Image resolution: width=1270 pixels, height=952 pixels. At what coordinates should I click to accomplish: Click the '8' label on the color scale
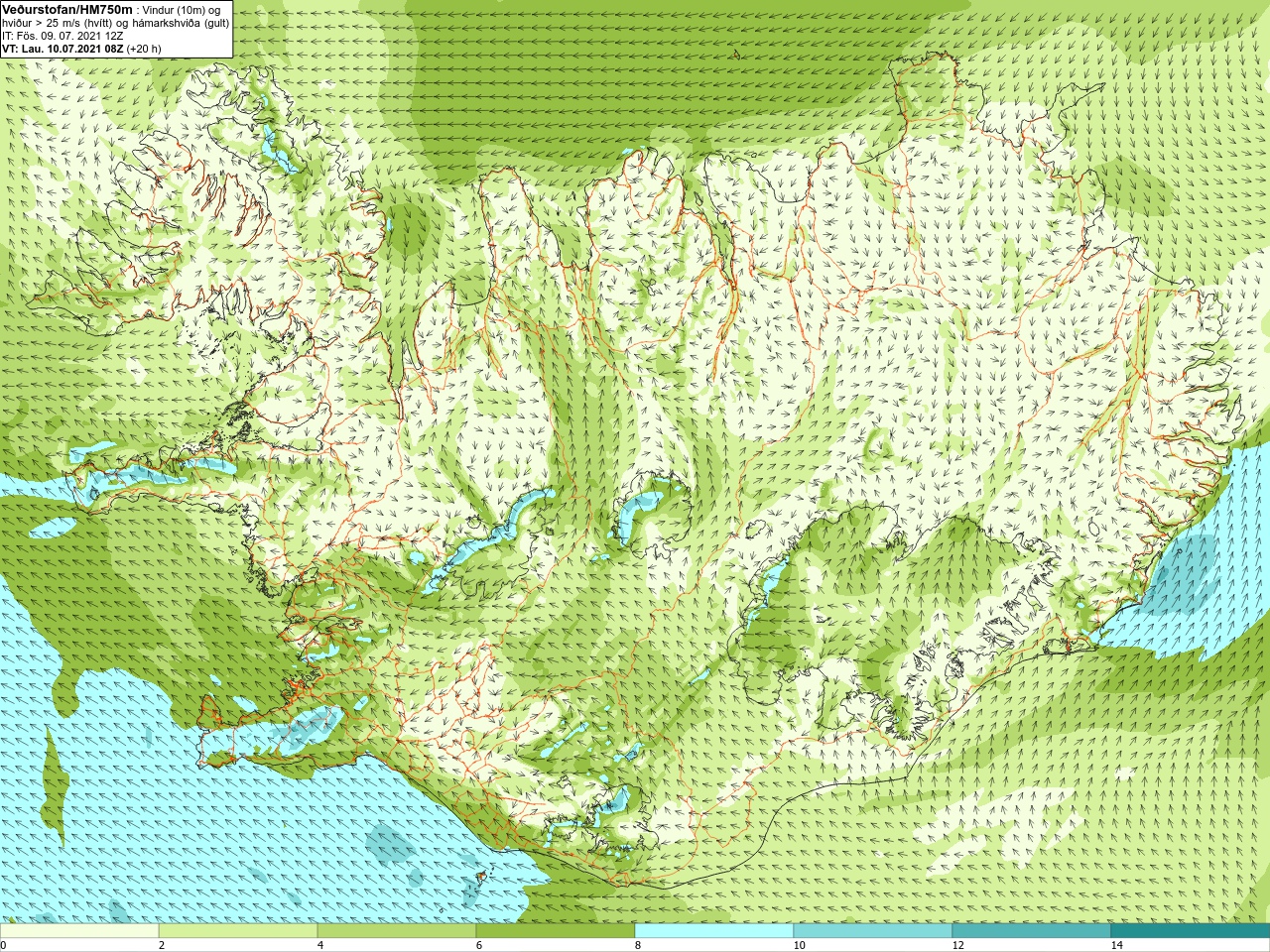(x=638, y=945)
